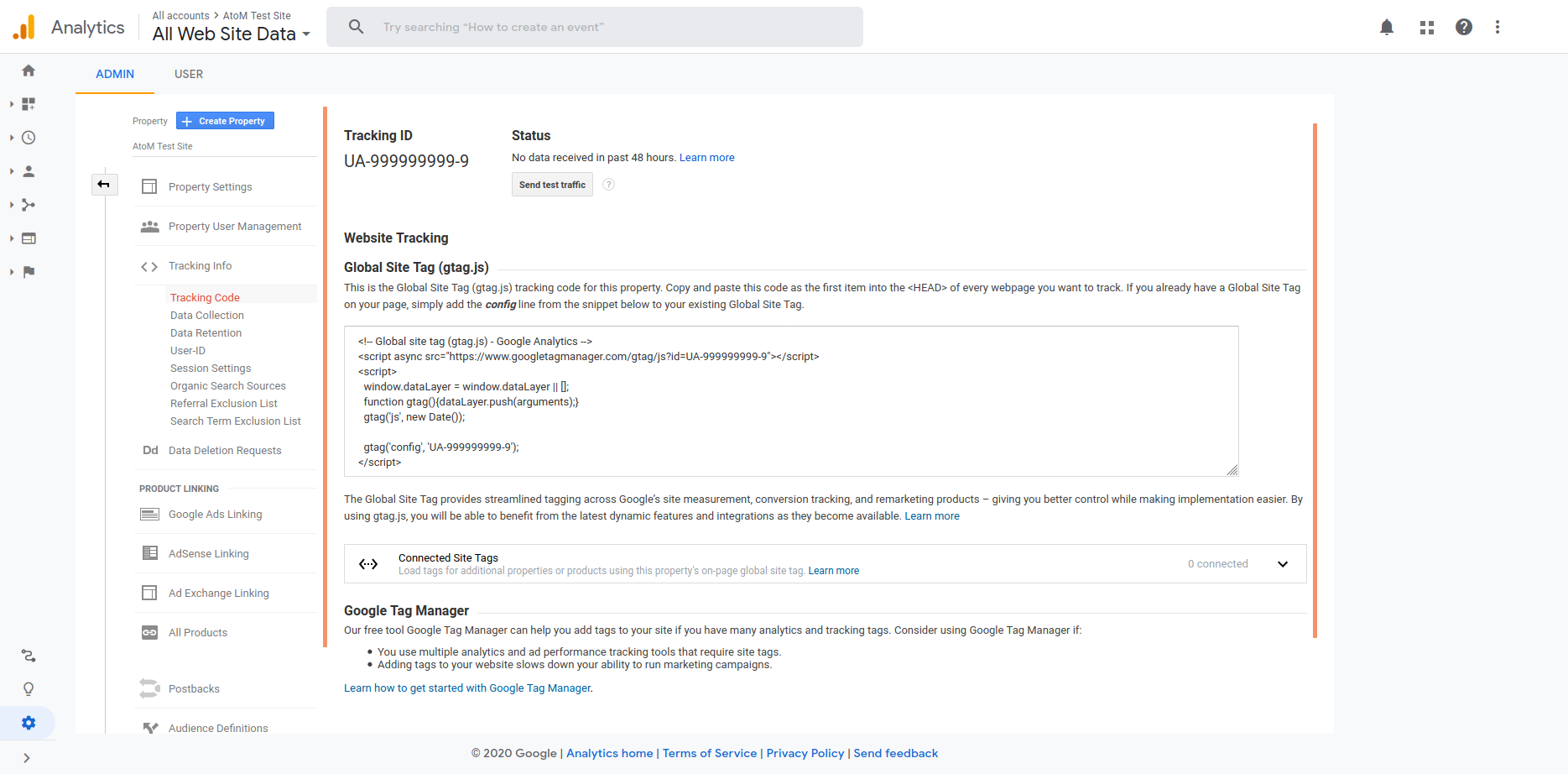Click the Google Ads Linking icon
The image size is (1568, 774).
[149, 514]
